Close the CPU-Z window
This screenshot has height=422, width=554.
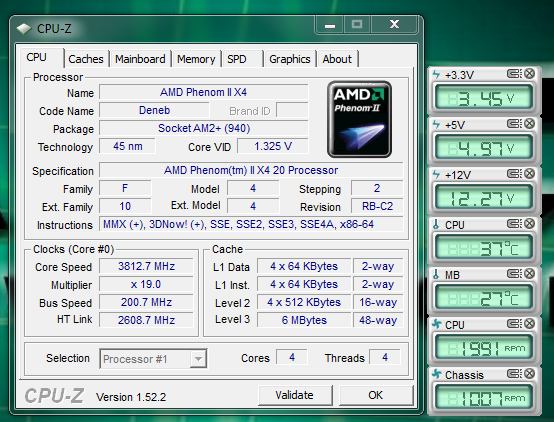[394, 24]
